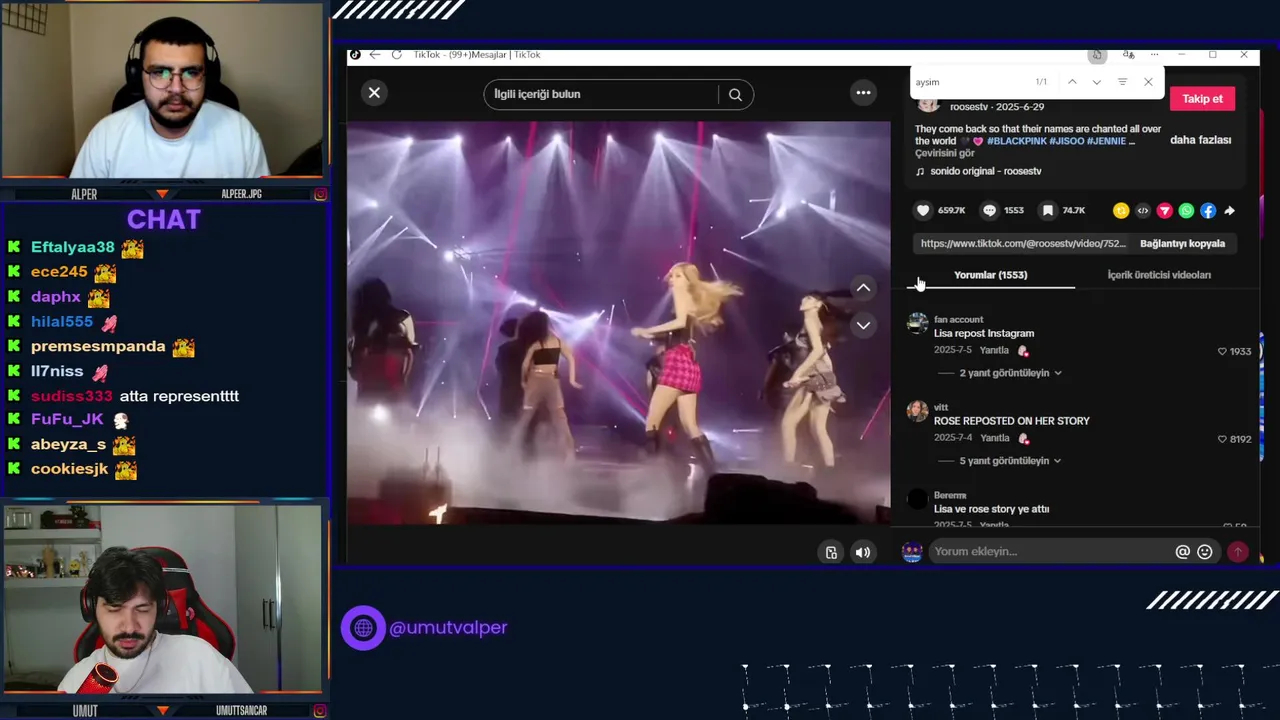Image resolution: width=1280 pixels, height=720 pixels.
Task: Click the @umutvalper globe icon
Action: (363, 628)
